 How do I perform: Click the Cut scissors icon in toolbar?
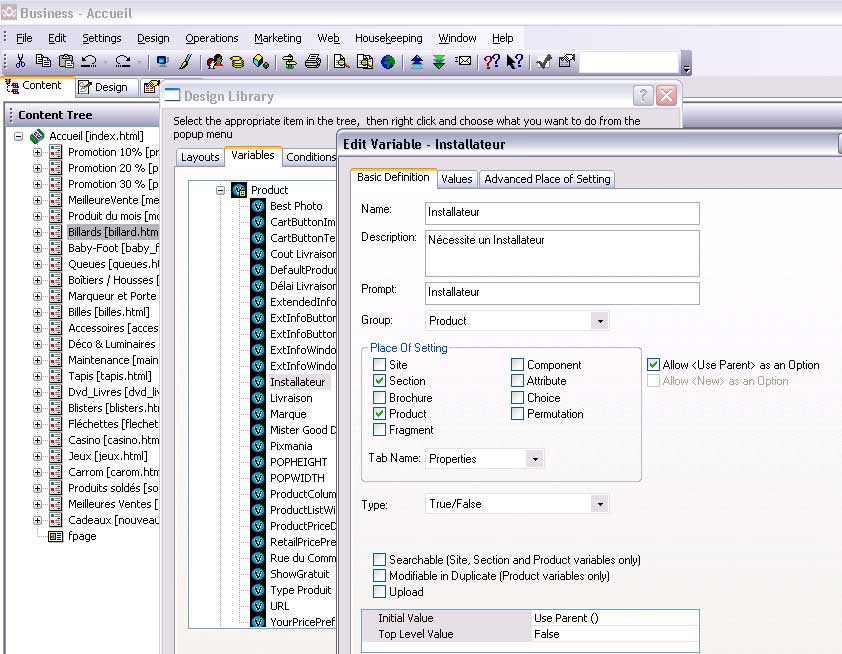[20, 62]
